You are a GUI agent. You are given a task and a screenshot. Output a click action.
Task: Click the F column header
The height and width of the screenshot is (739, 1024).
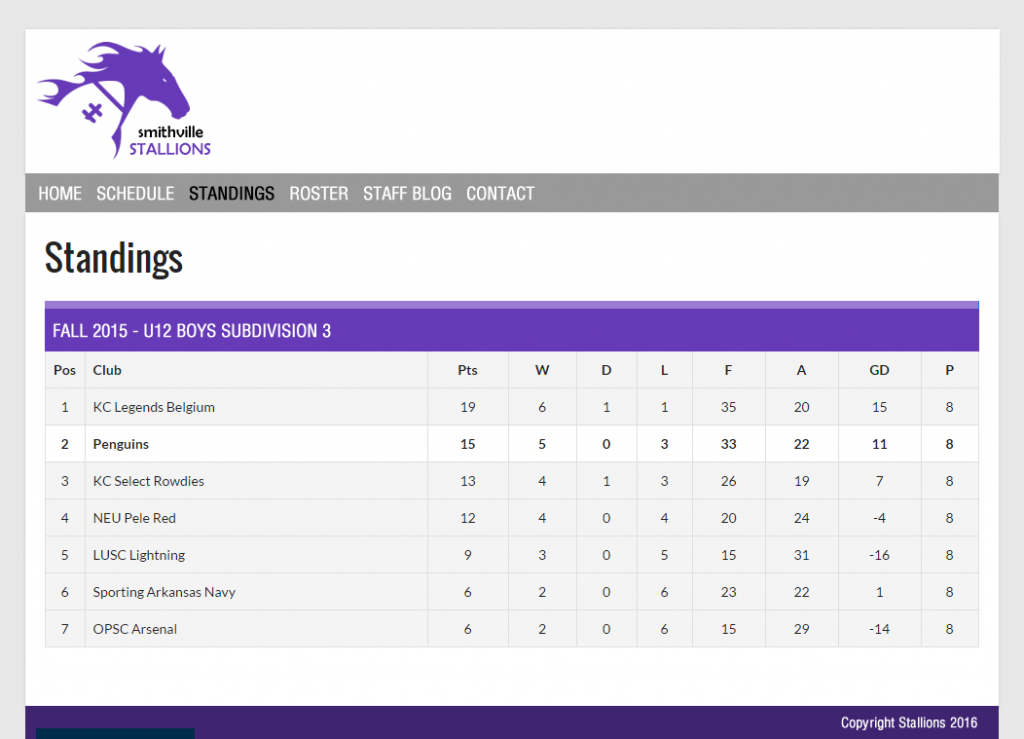click(728, 370)
